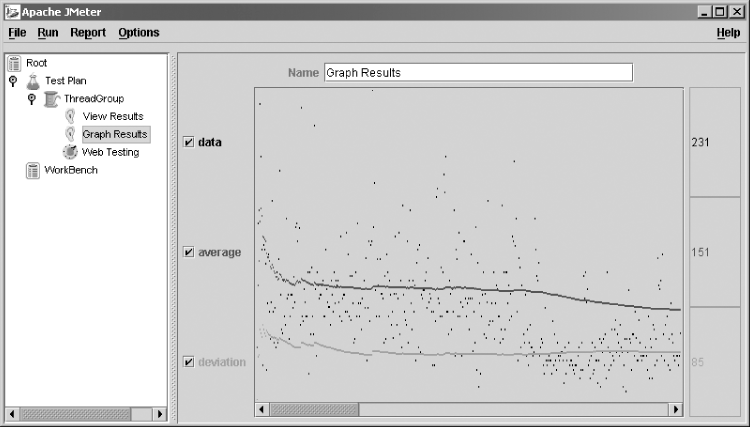Open the Report menu
This screenshot has width=750, height=427.
tap(88, 33)
